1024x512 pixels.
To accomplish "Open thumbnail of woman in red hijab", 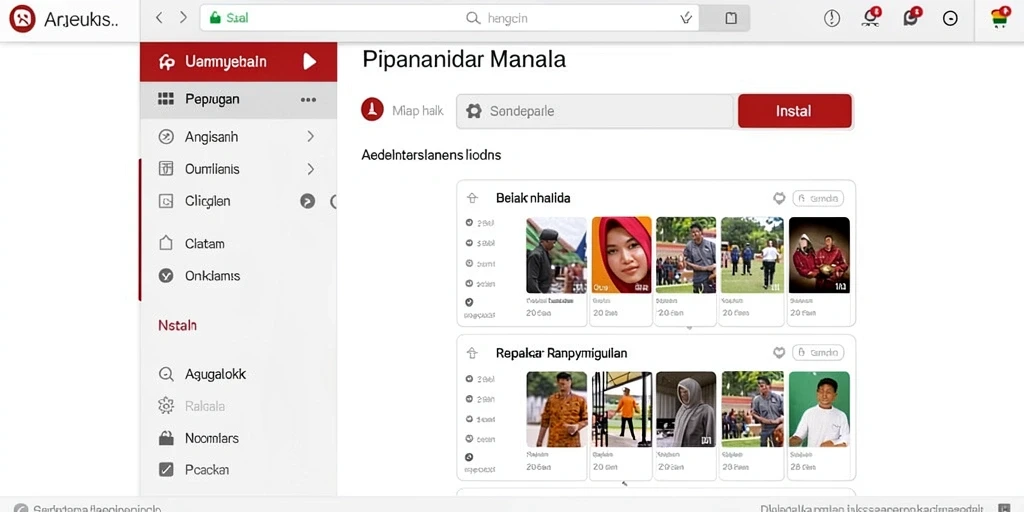I will point(622,255).
